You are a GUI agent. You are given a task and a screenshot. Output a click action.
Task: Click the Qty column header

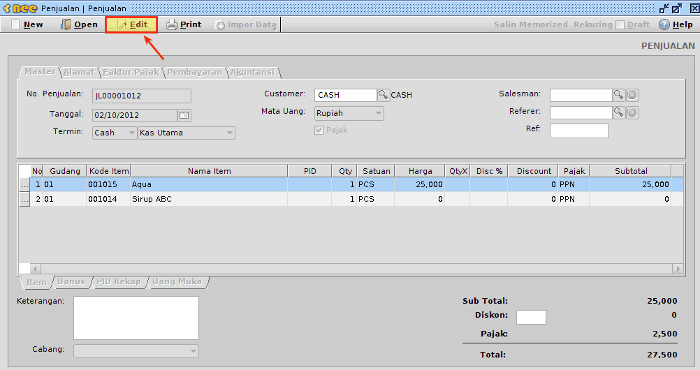click(344, 171)
